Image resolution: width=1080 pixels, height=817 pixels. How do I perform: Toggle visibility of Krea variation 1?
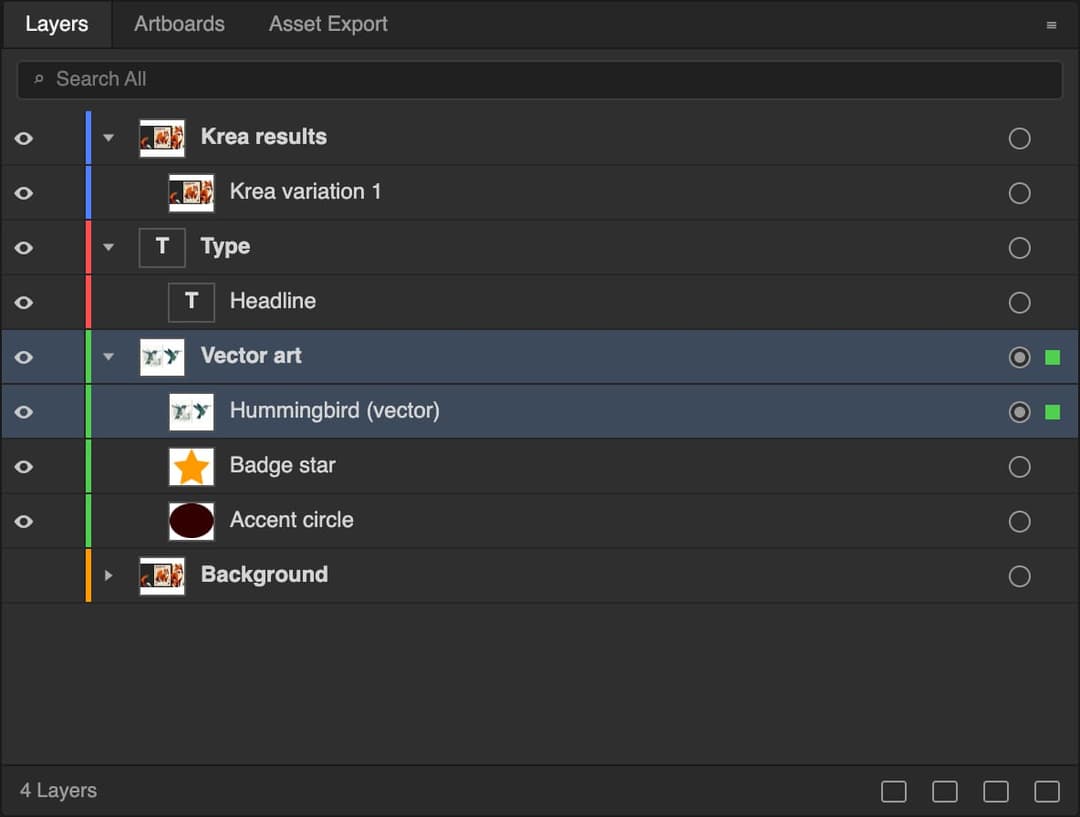(23, 193)
